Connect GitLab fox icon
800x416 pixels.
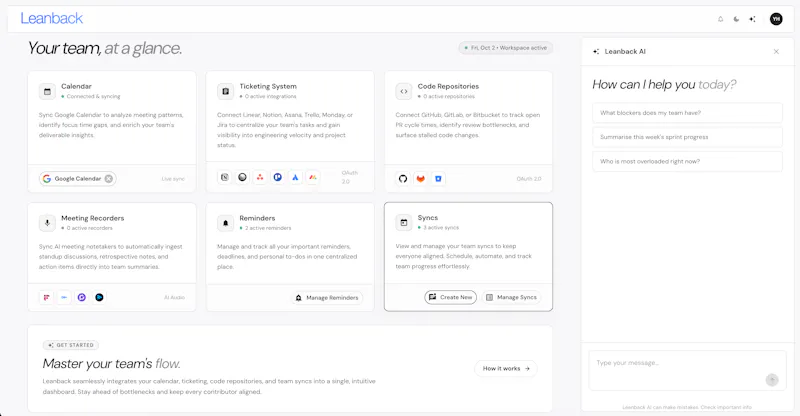tap(420, 179)
